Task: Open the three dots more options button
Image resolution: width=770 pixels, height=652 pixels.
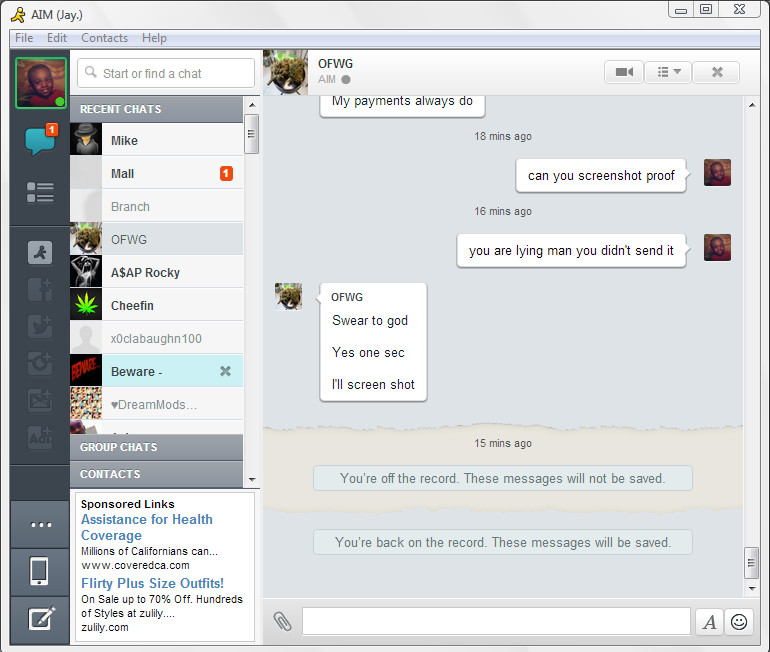Action: [40, 524]
